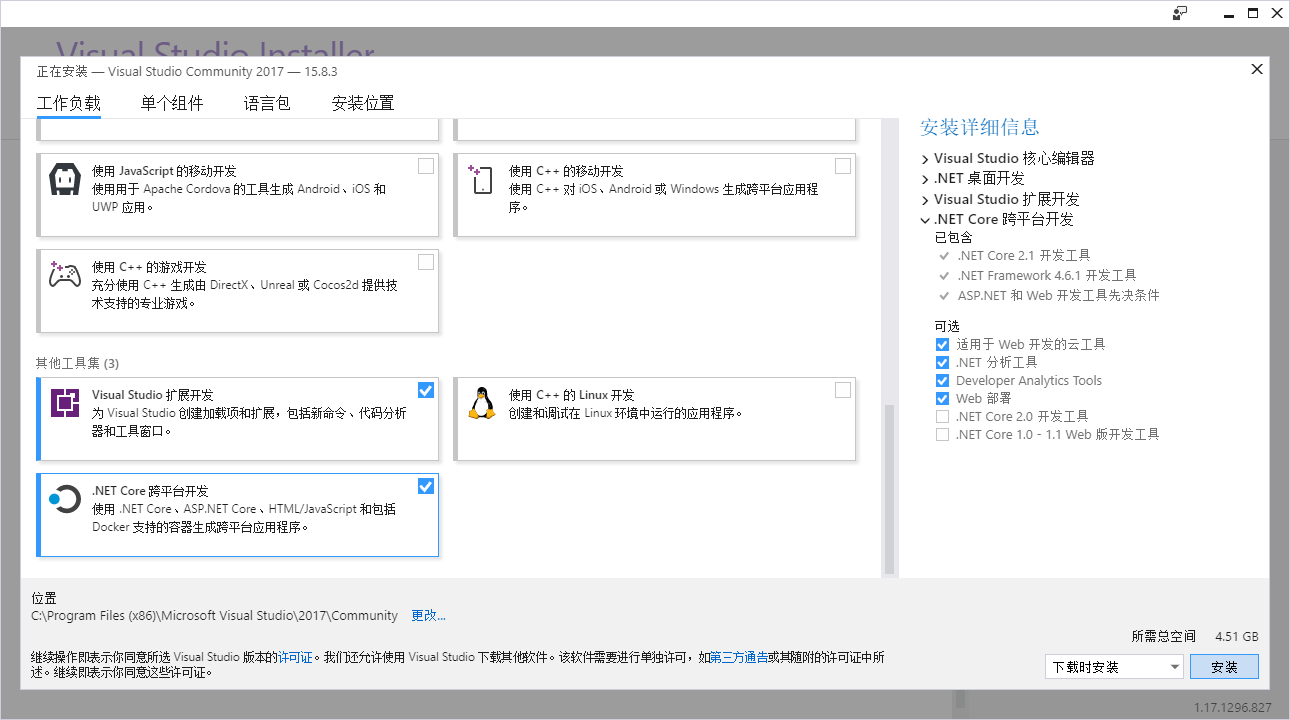Click the 安装详细信息 heading

(980, 127)
